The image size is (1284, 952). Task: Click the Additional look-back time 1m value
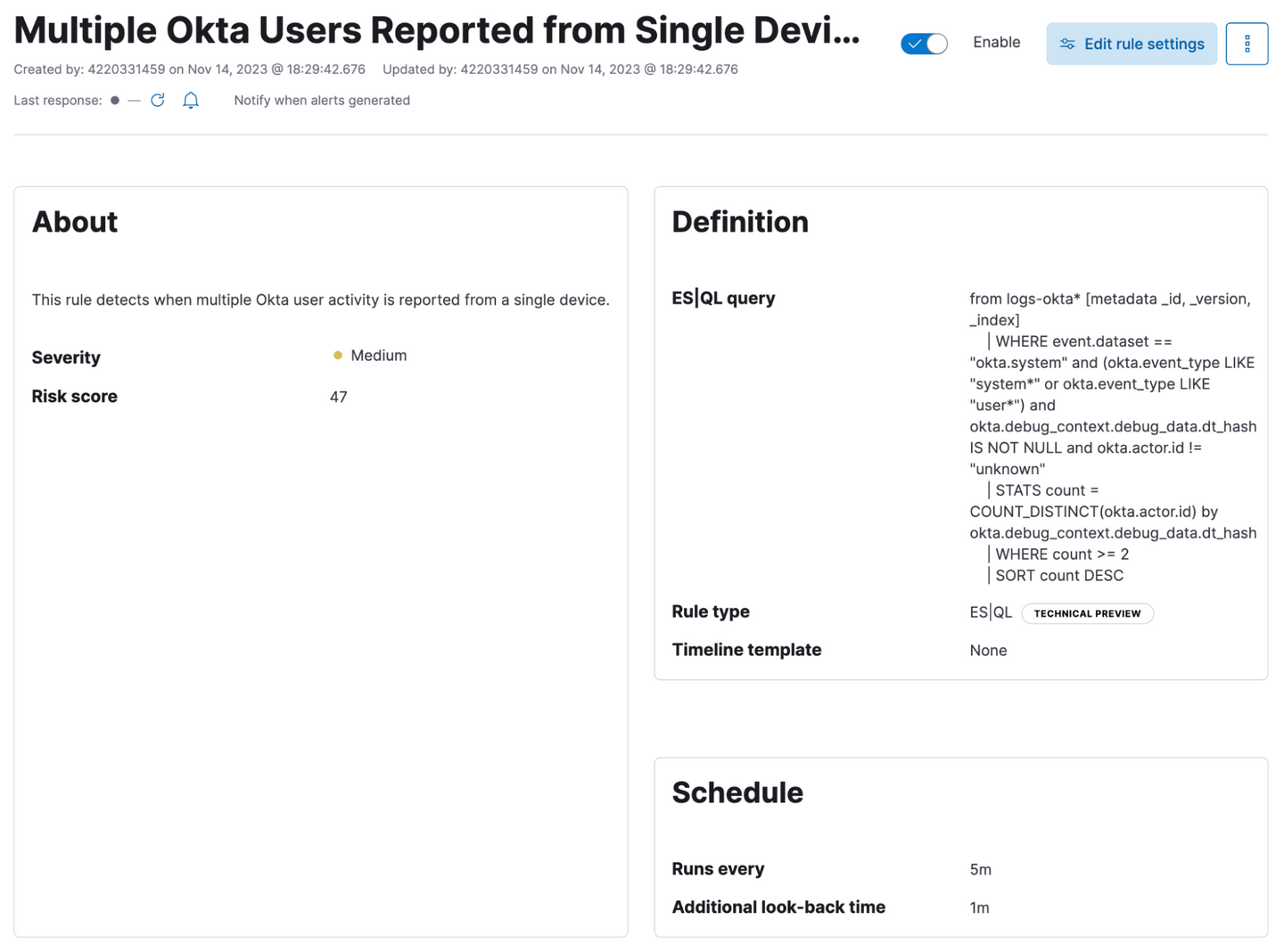(979, 907)
